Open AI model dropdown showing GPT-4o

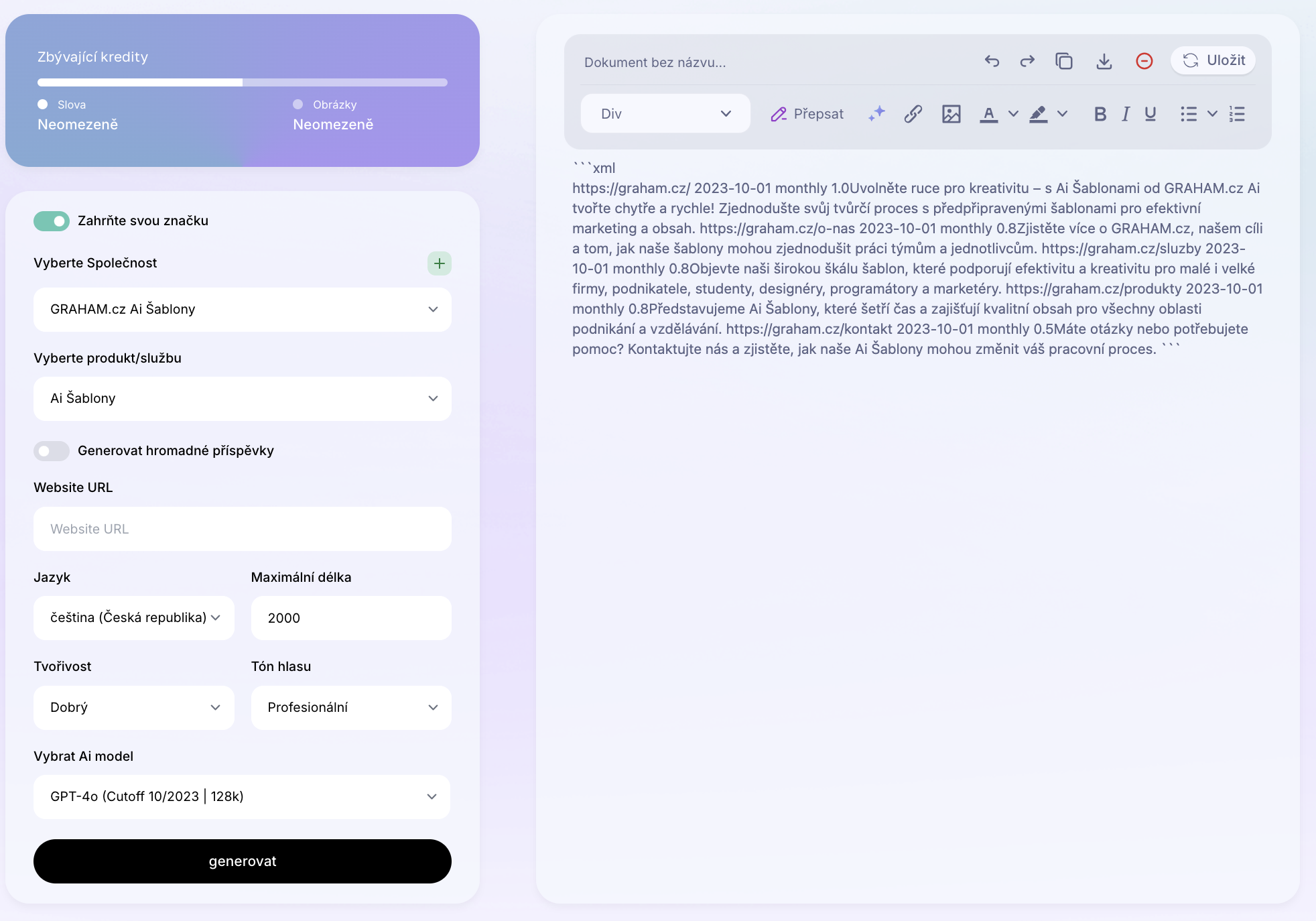(243, 797)
